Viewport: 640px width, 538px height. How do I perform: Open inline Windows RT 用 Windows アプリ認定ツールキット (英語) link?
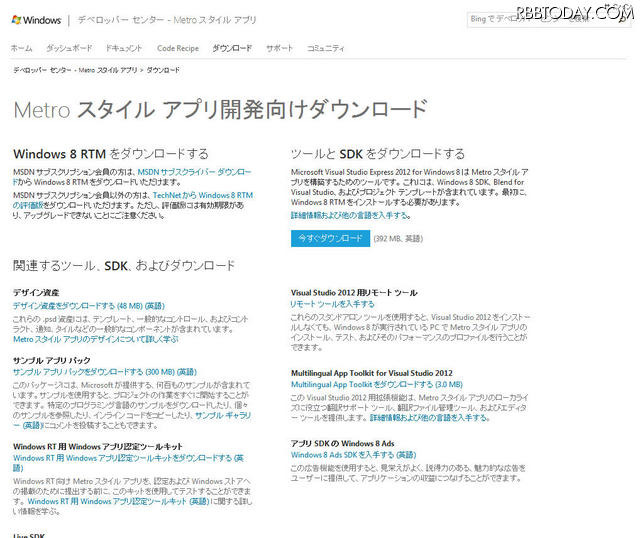click(118, 501)
